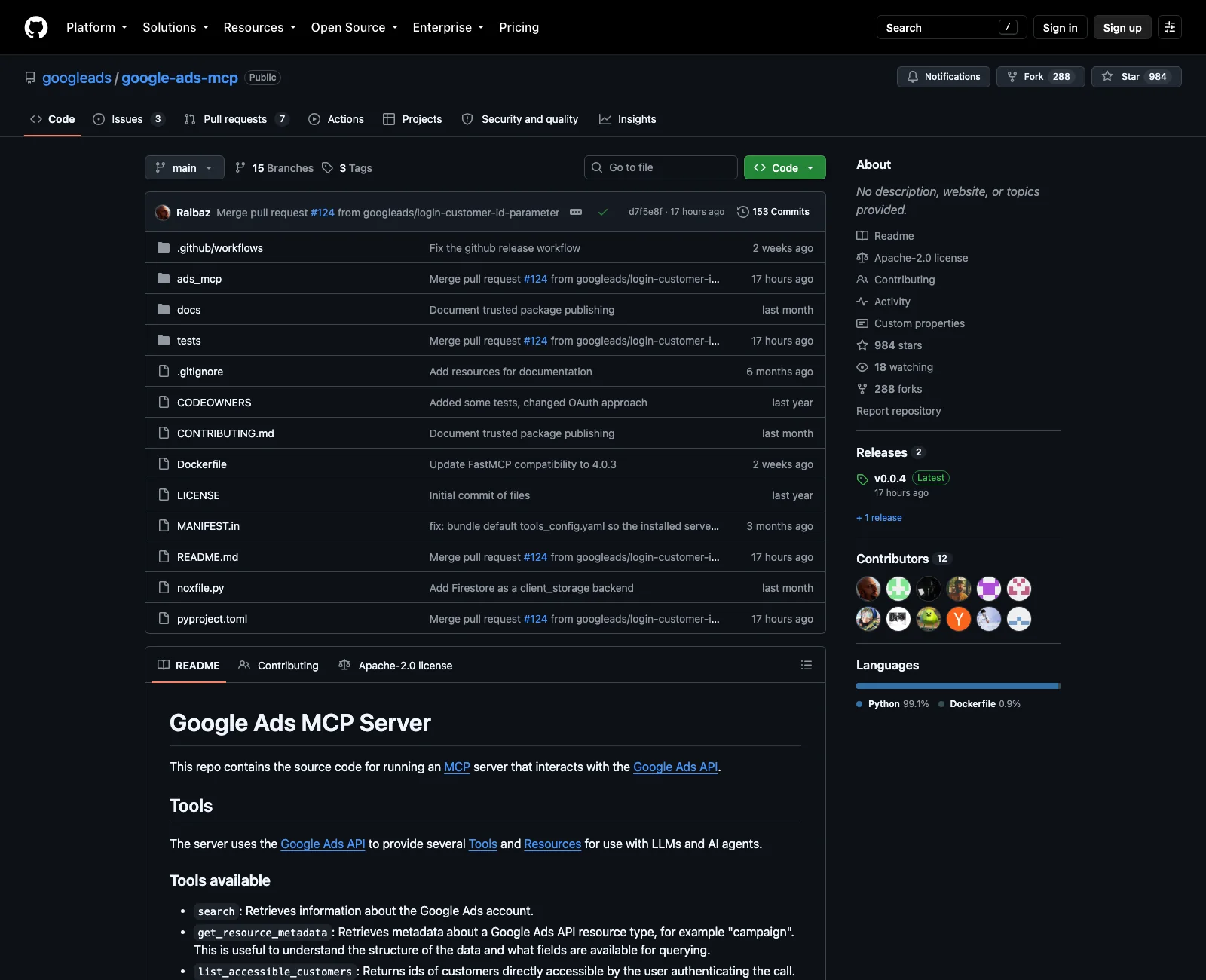The height and width of the screenshot is (980, 1206).
Task: Expand the Resources menu
Action: click(260, 27)
